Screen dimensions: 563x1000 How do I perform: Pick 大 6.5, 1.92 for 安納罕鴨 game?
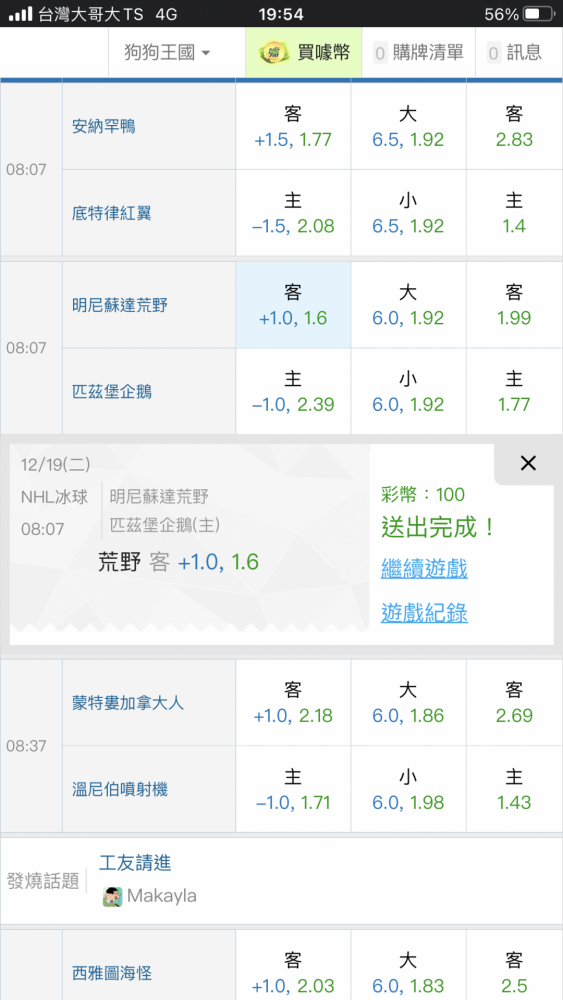pyautogui.click(x=408, y=126)
